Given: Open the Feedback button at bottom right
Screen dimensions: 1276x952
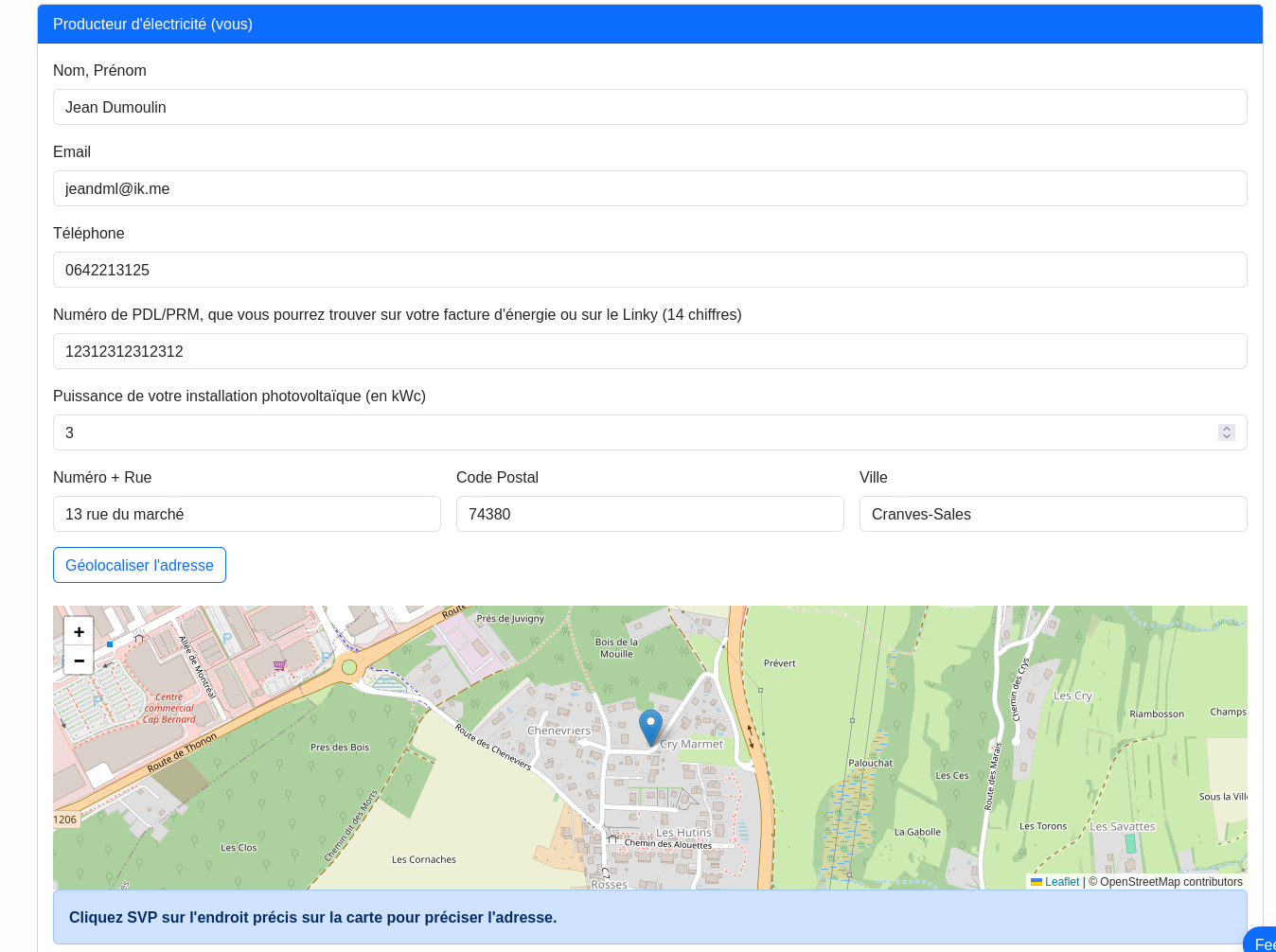Looking at the screenshot, I should pos(1266,943).
